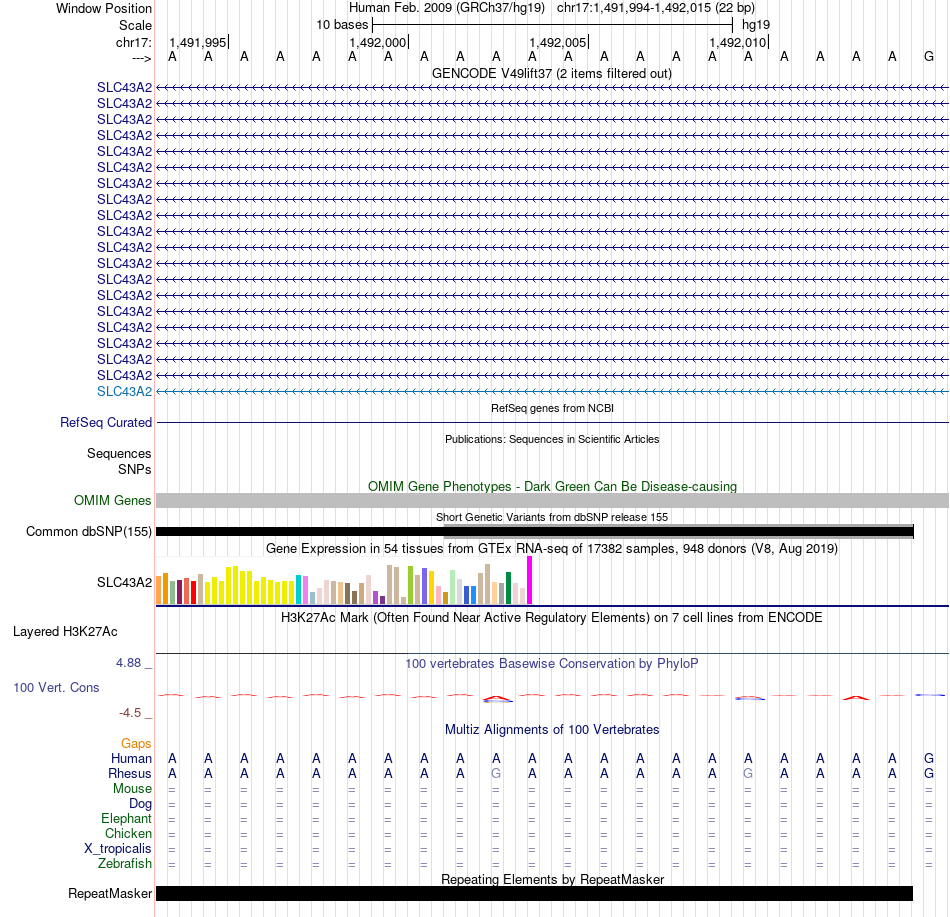Open the RefSeq genes from NCBI track title
The image size is (950, 917).
pyautogui.click(x=552, y=408)
